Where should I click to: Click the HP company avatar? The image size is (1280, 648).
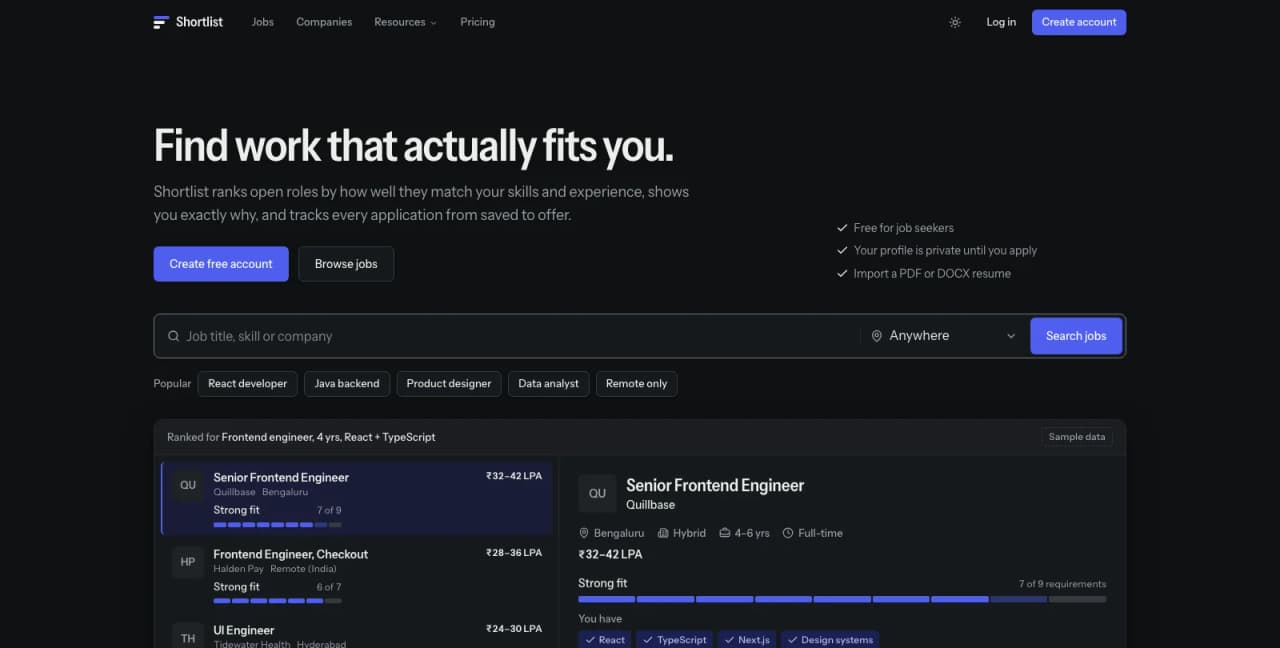188,562
